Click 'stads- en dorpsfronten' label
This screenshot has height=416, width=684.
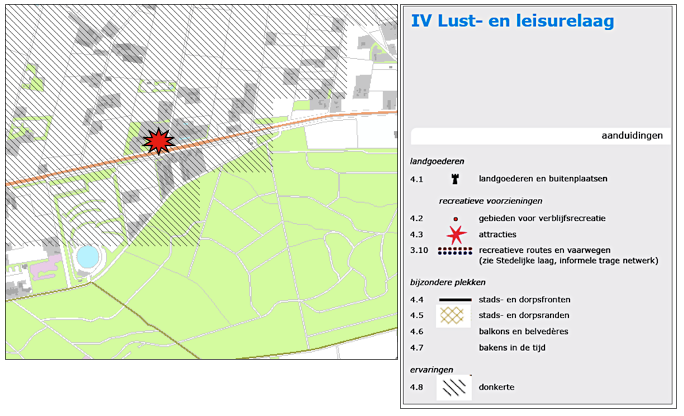524,300
